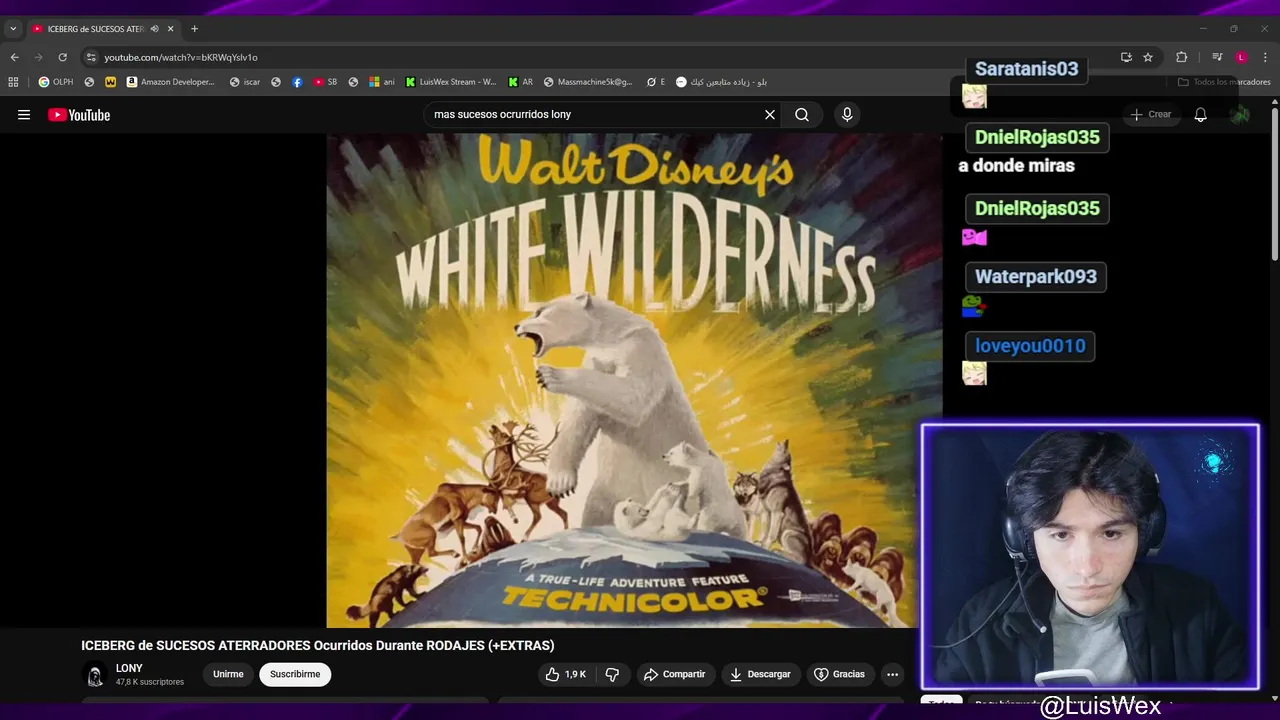The image size is (1280, 720).
Task: Dislike the video with thumbs down
Action: click(612, 675)
